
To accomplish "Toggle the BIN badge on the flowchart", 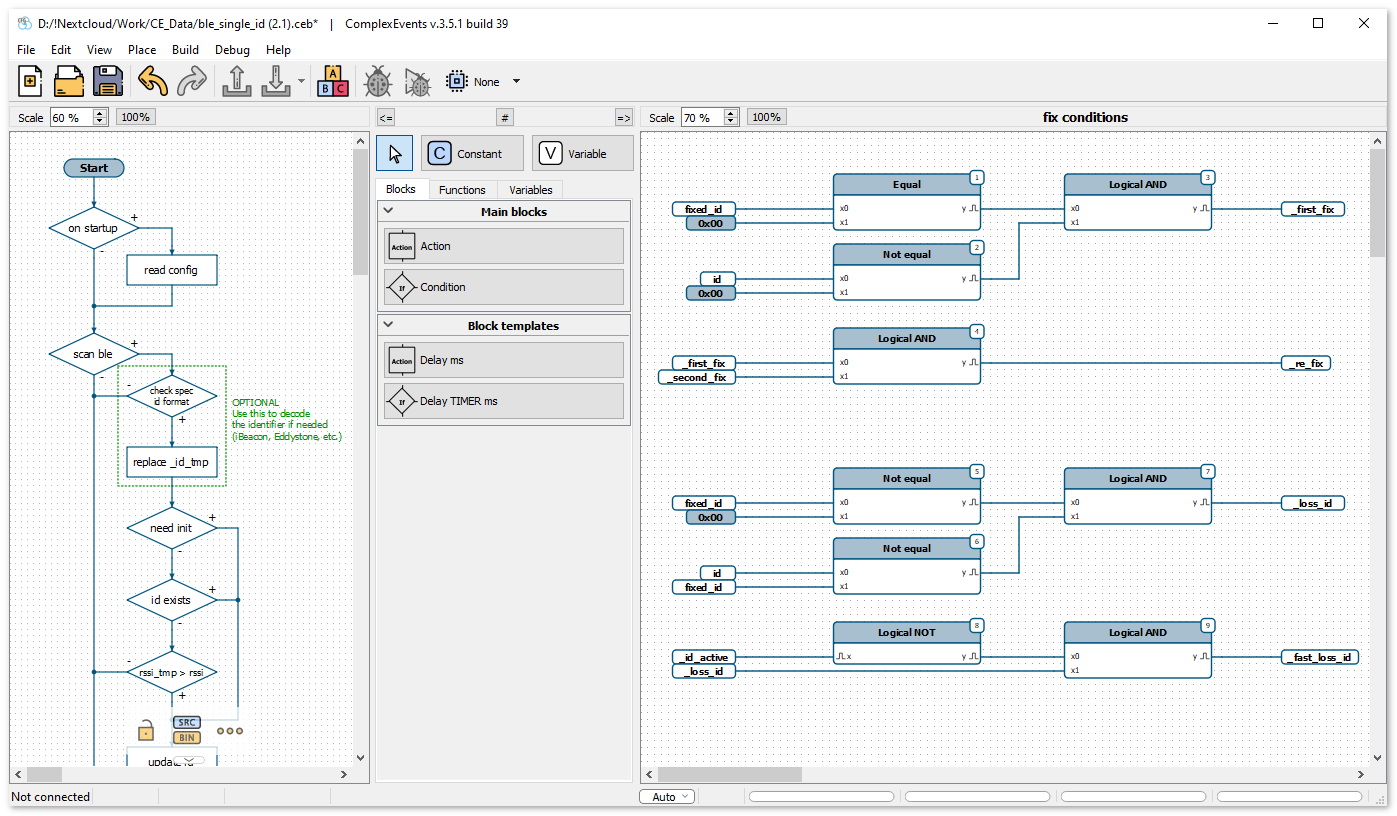I will pyautogui.click(x=186, y=737).
